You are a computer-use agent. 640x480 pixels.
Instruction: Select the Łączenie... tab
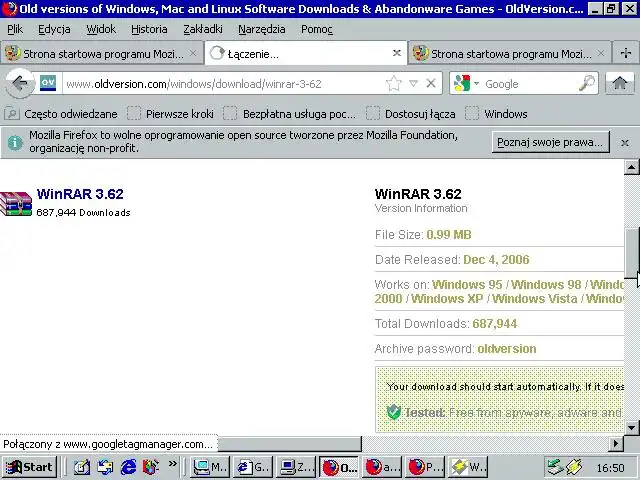[306, 53]
